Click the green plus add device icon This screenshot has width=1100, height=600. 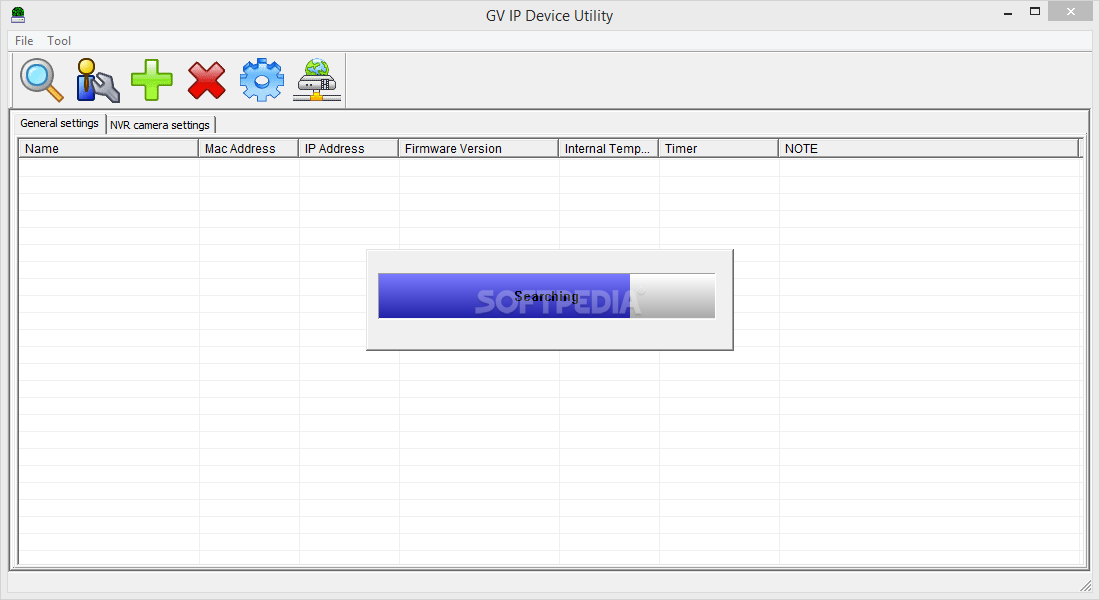tap(152, 80)
